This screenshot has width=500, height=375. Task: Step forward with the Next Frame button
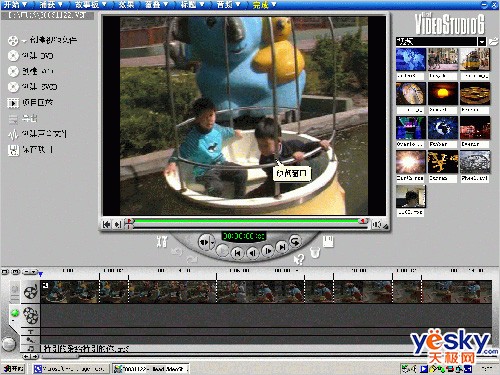(268, 250)
